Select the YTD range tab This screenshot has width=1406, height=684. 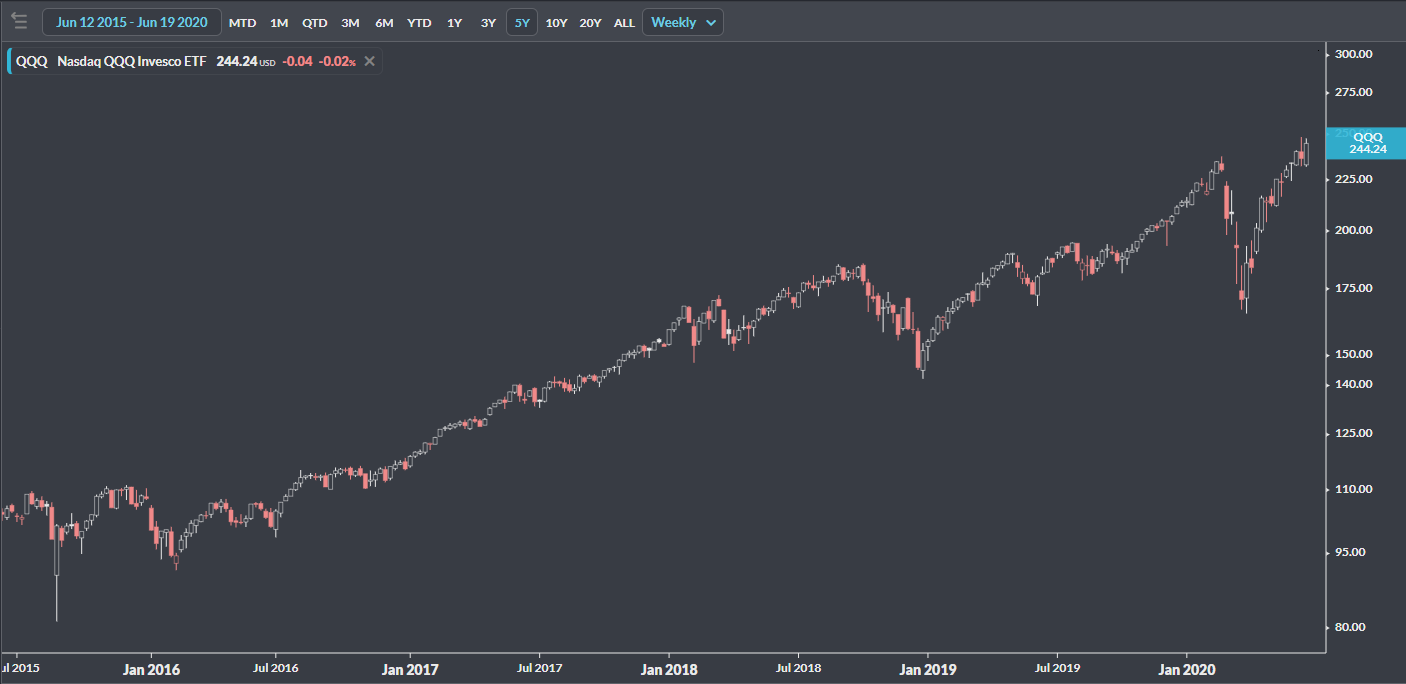(419, 22)
